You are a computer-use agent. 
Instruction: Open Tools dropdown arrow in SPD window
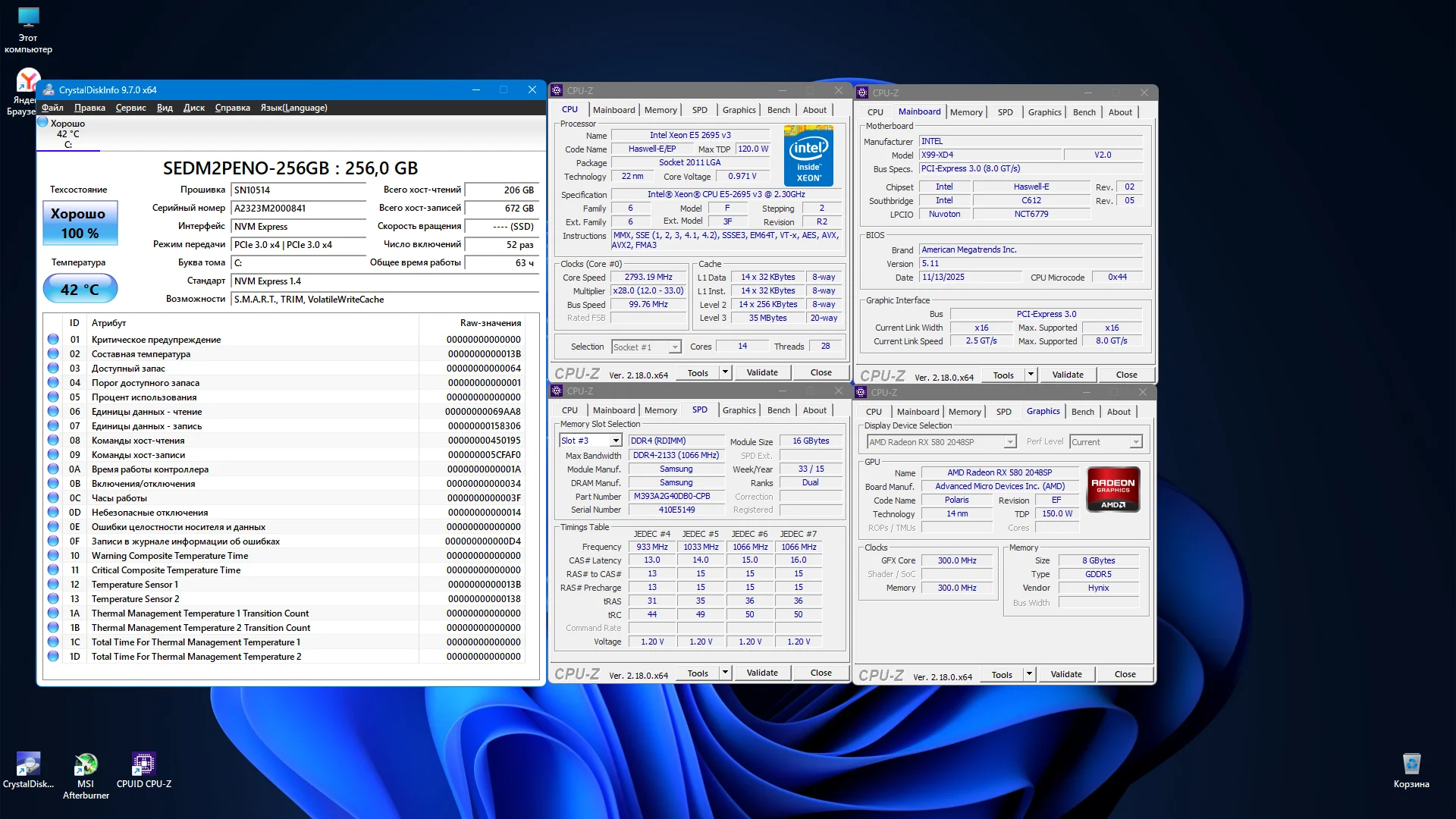[x=725, y=673]
